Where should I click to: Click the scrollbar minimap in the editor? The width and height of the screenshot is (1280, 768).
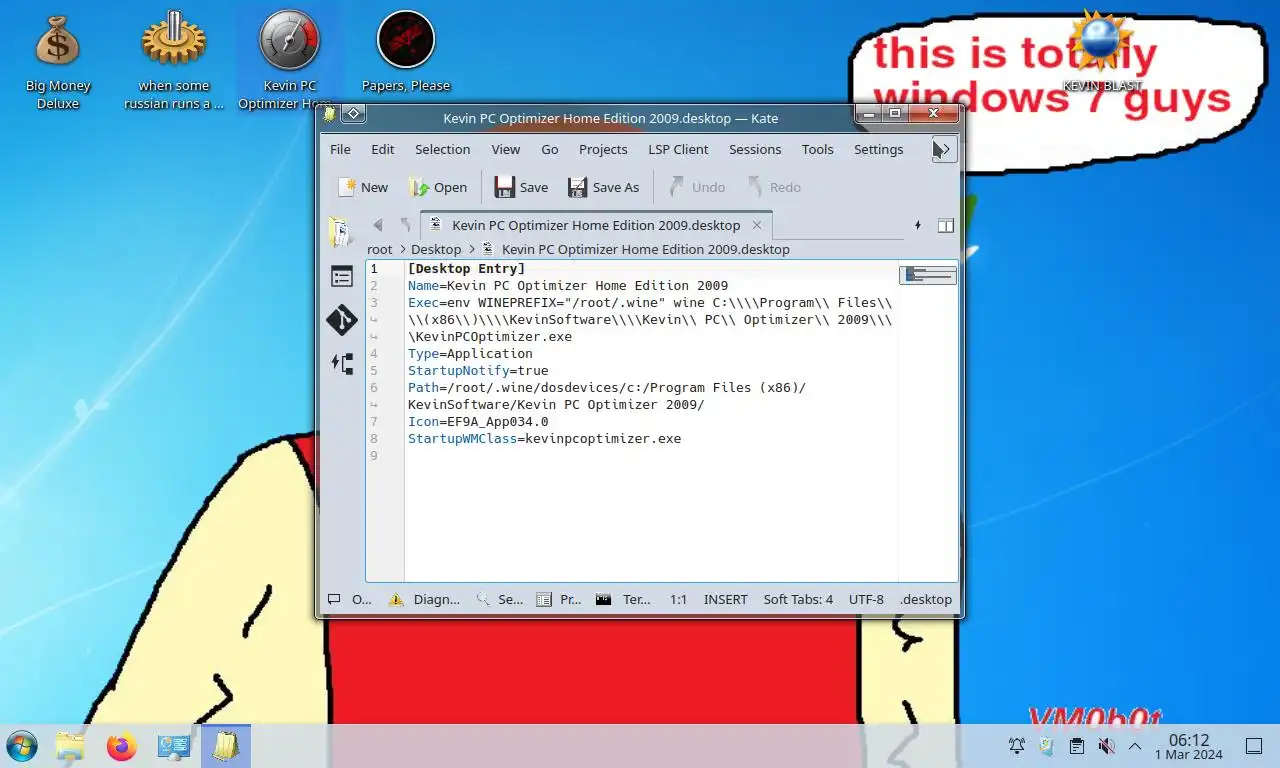click(x=927, y=274)
